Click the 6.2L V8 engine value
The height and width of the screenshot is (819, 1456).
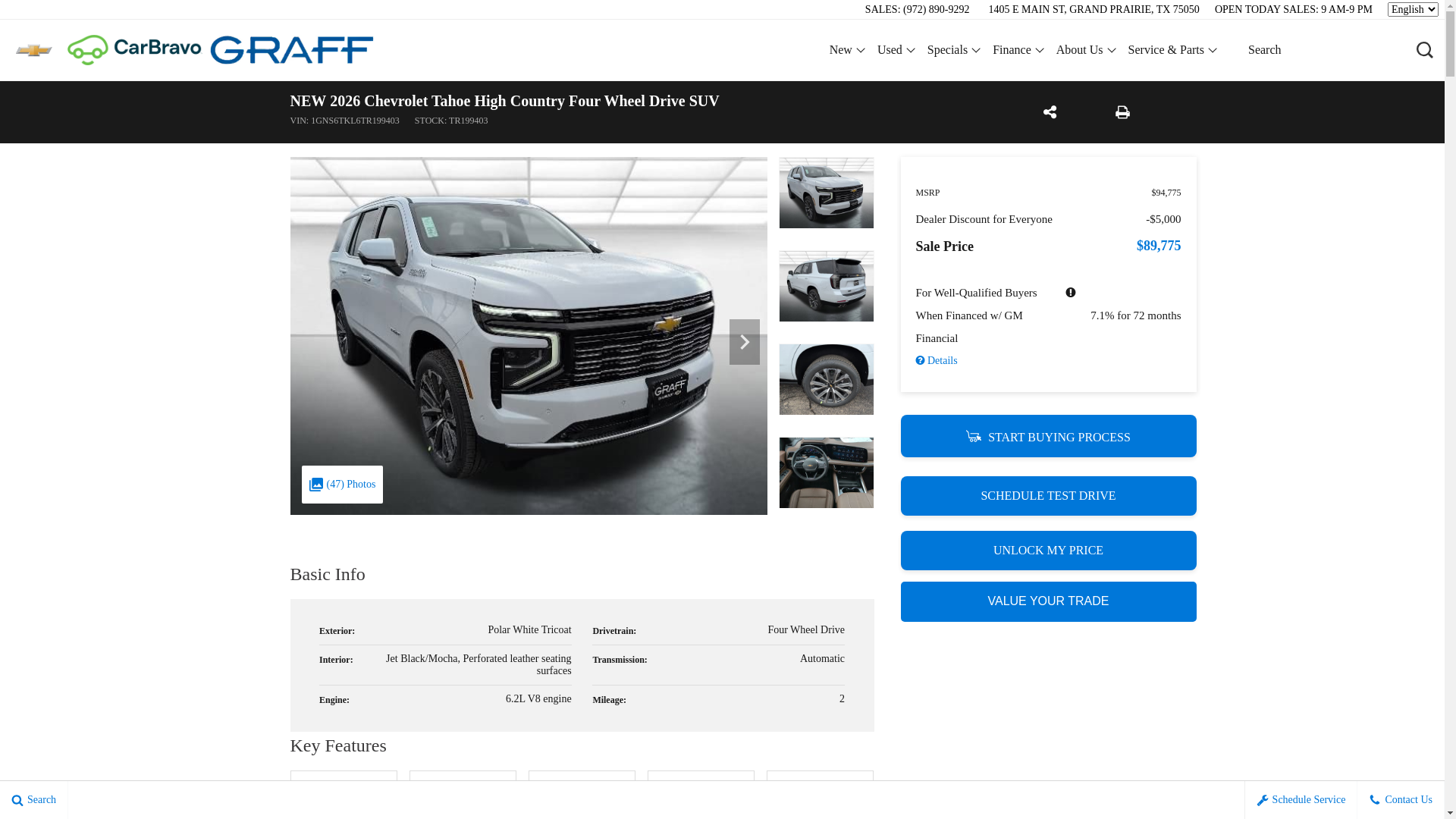538,699
